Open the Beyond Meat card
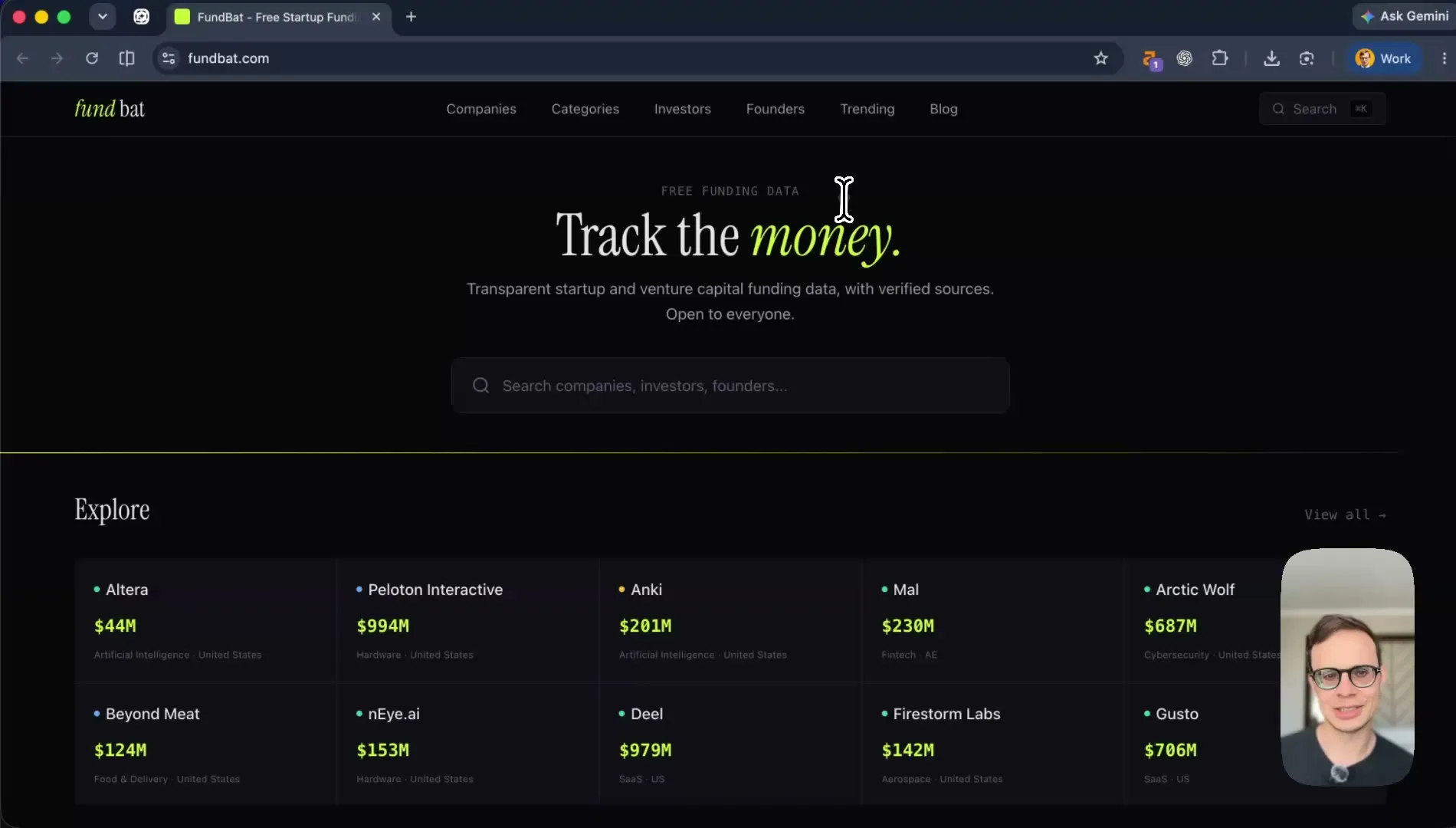Viewport: 1456px width, 828px height. [205, 744]
